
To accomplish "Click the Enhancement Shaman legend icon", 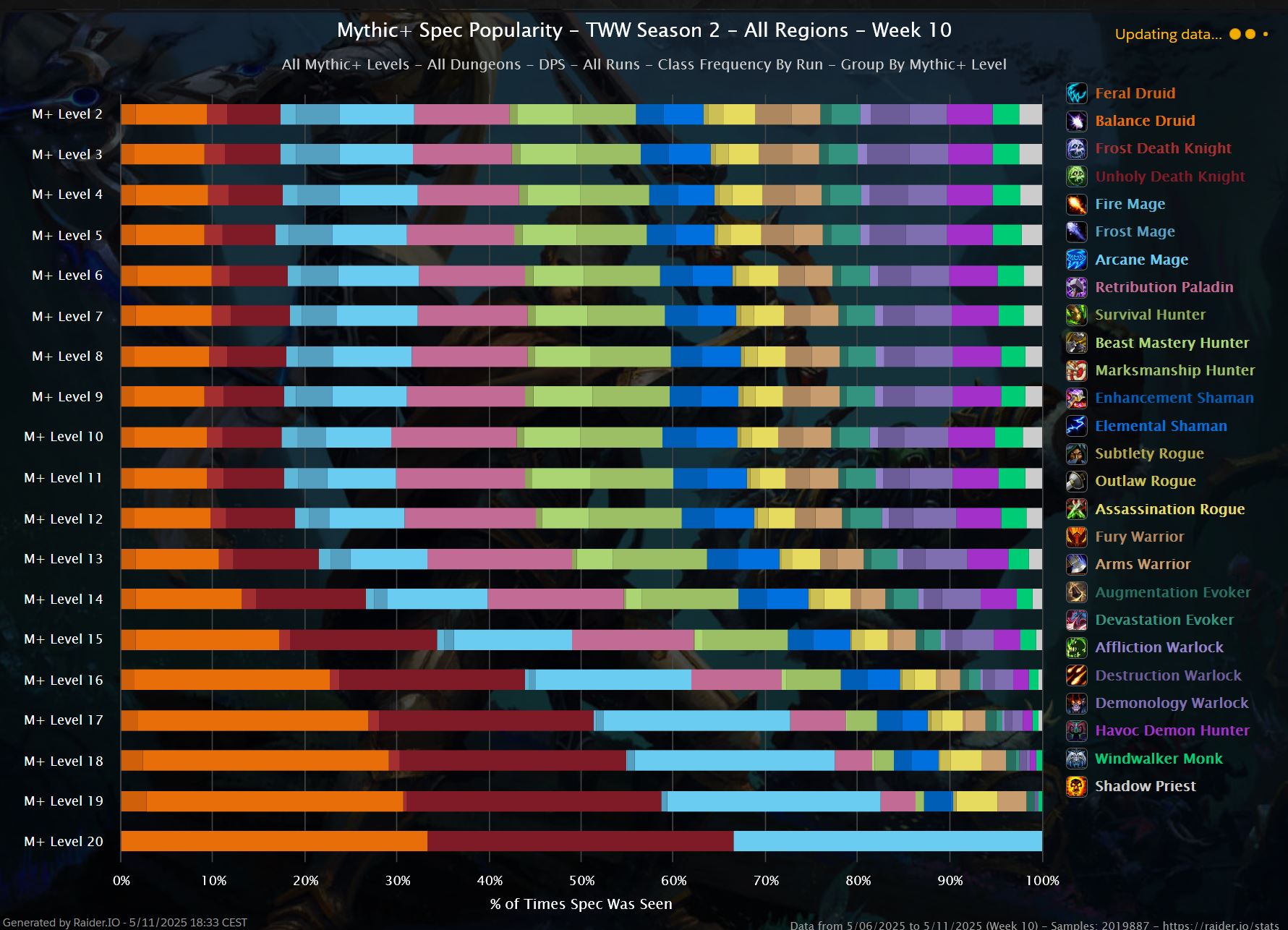I will [1076, 398].
